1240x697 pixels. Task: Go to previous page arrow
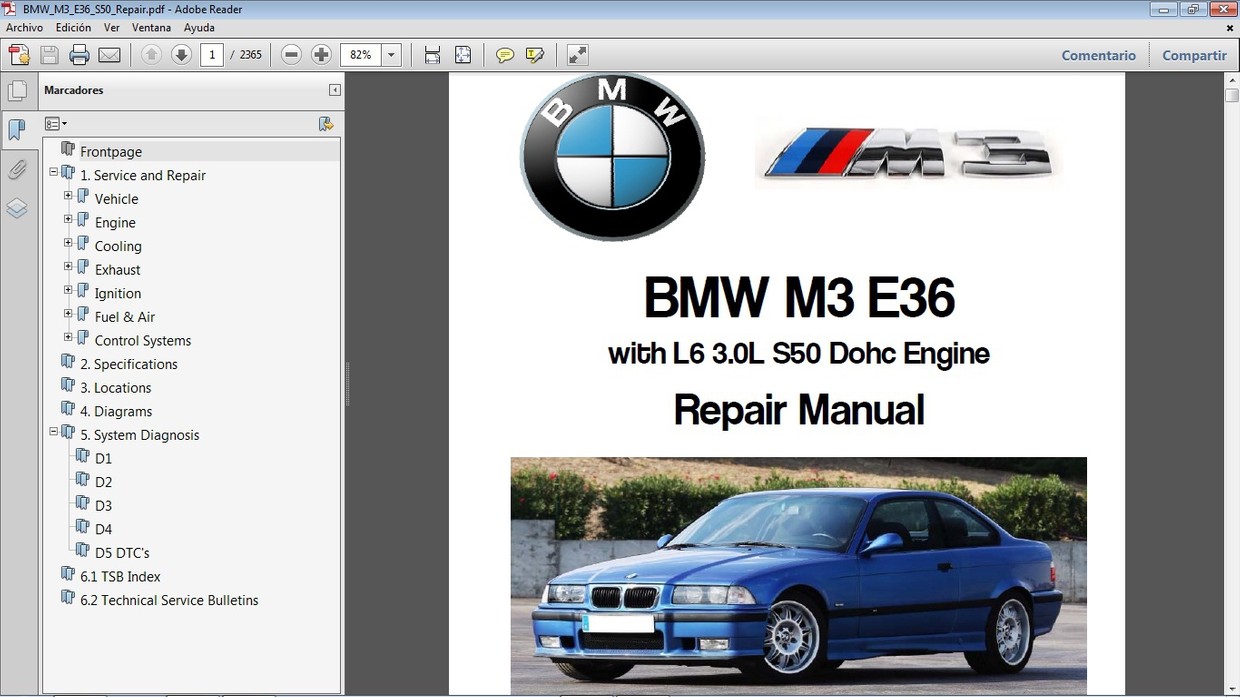click(152, 55)
